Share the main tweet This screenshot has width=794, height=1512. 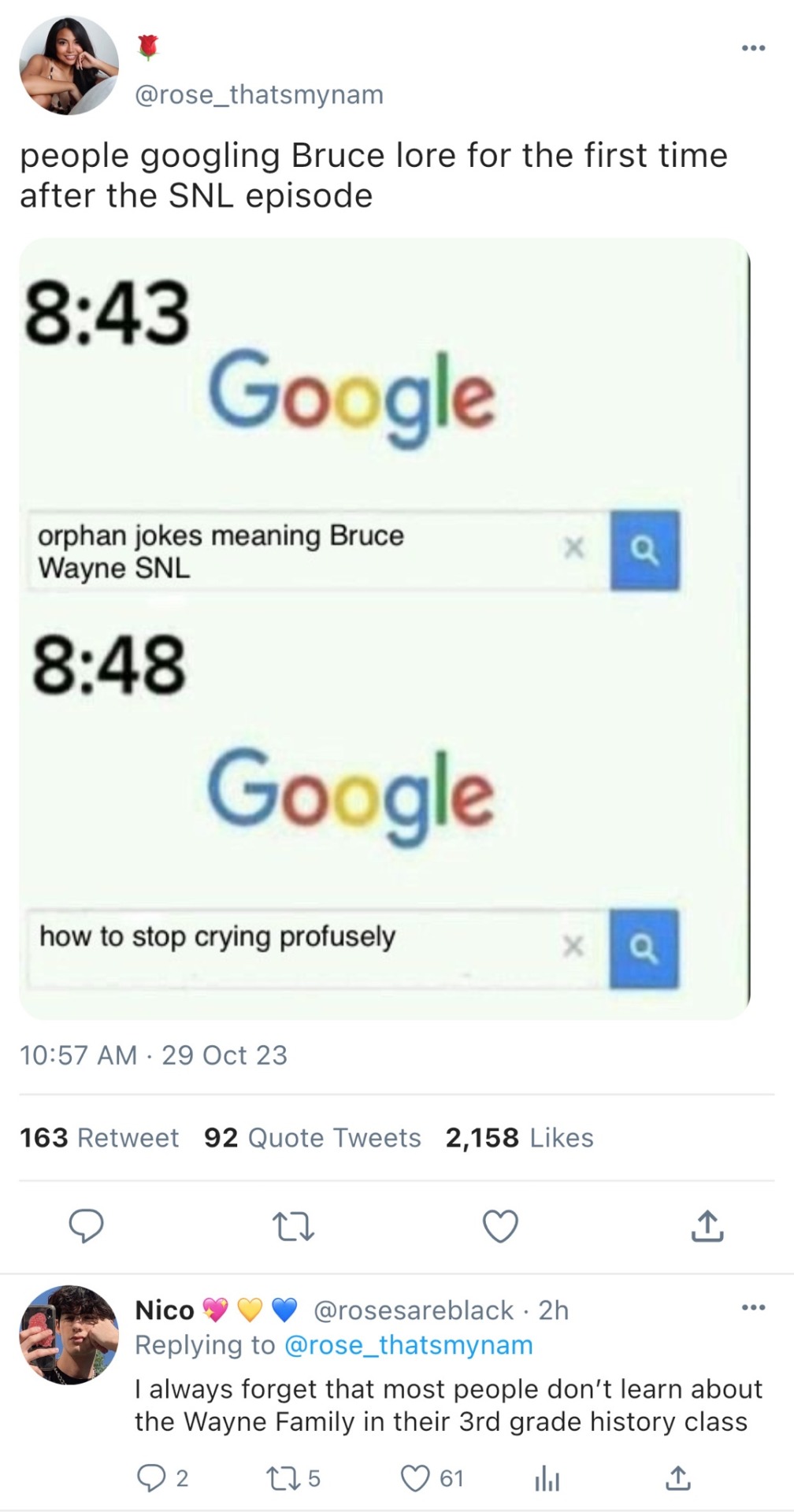(707, 1225)
